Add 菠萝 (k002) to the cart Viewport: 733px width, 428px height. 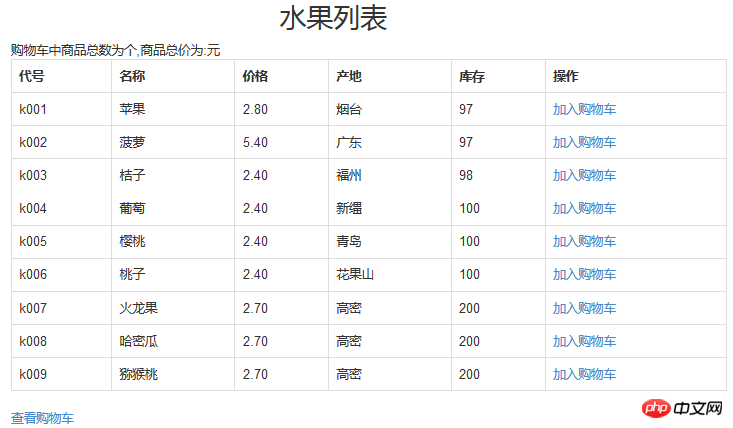pyautogui.click(x=584, y=142)
